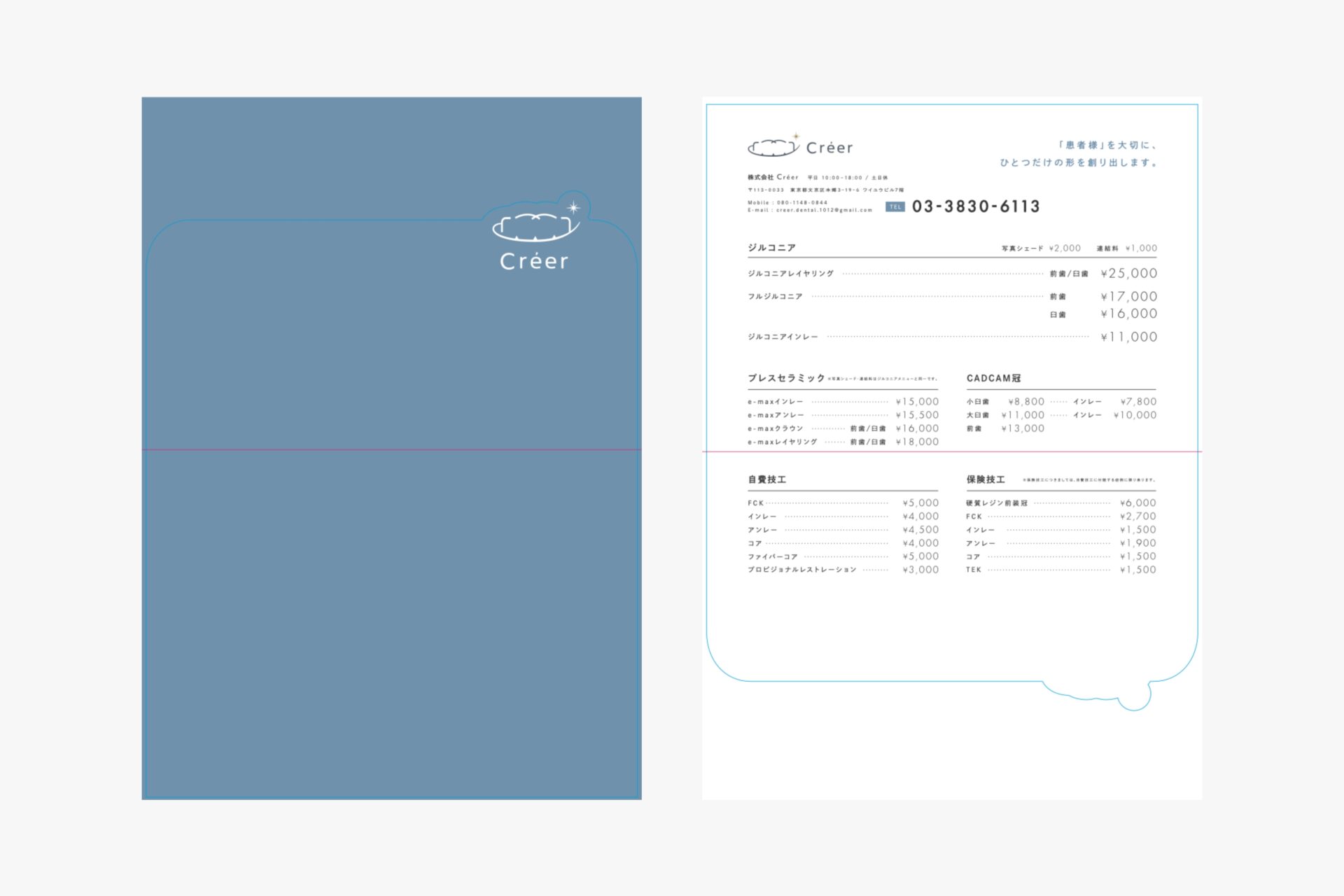Select the プレスセラミック section heading
Viewport: 1344px width, 896px height.
point(787,378)
